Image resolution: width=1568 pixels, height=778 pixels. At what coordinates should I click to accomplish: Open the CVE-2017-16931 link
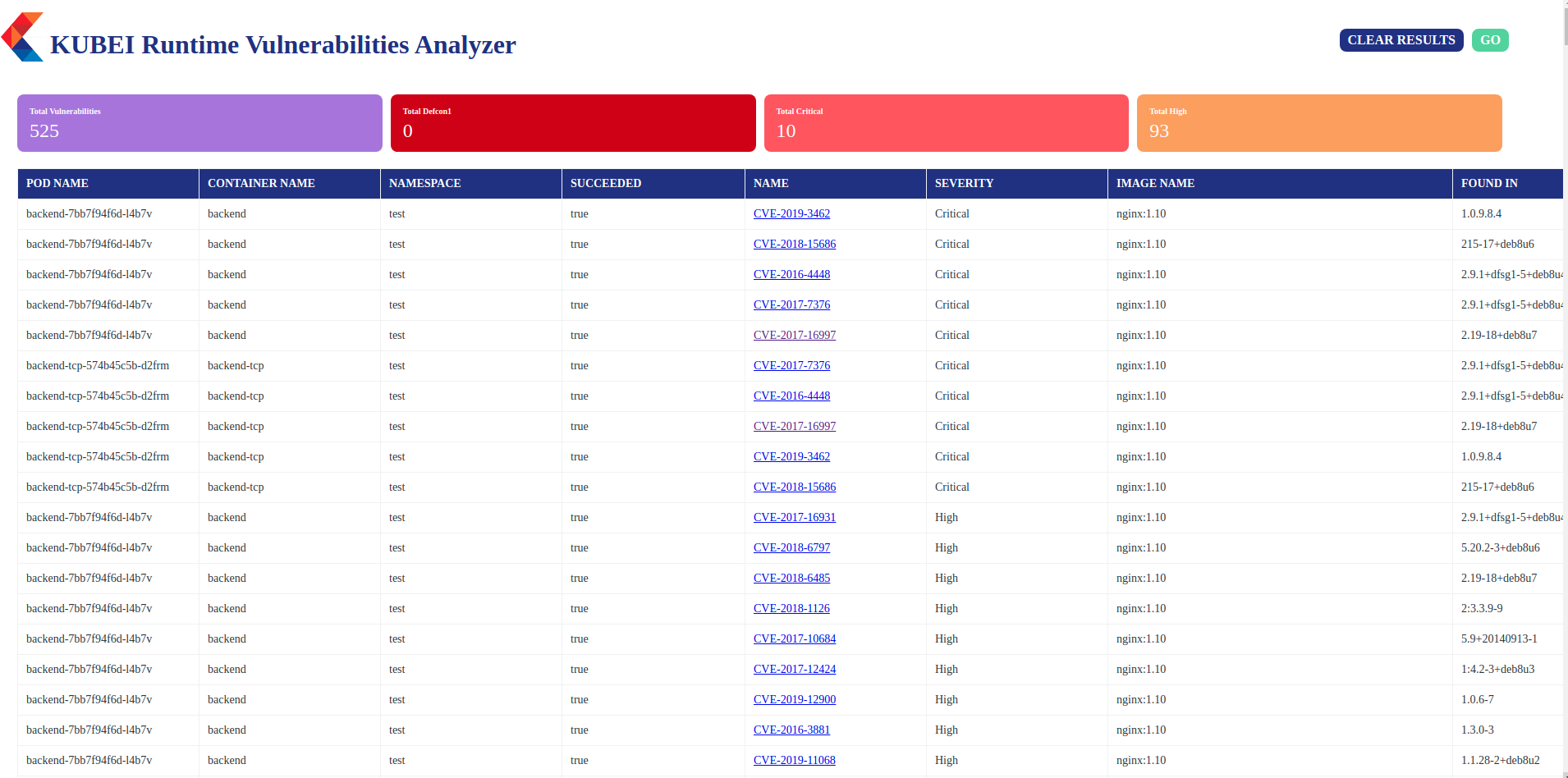[x=795, y=517]
